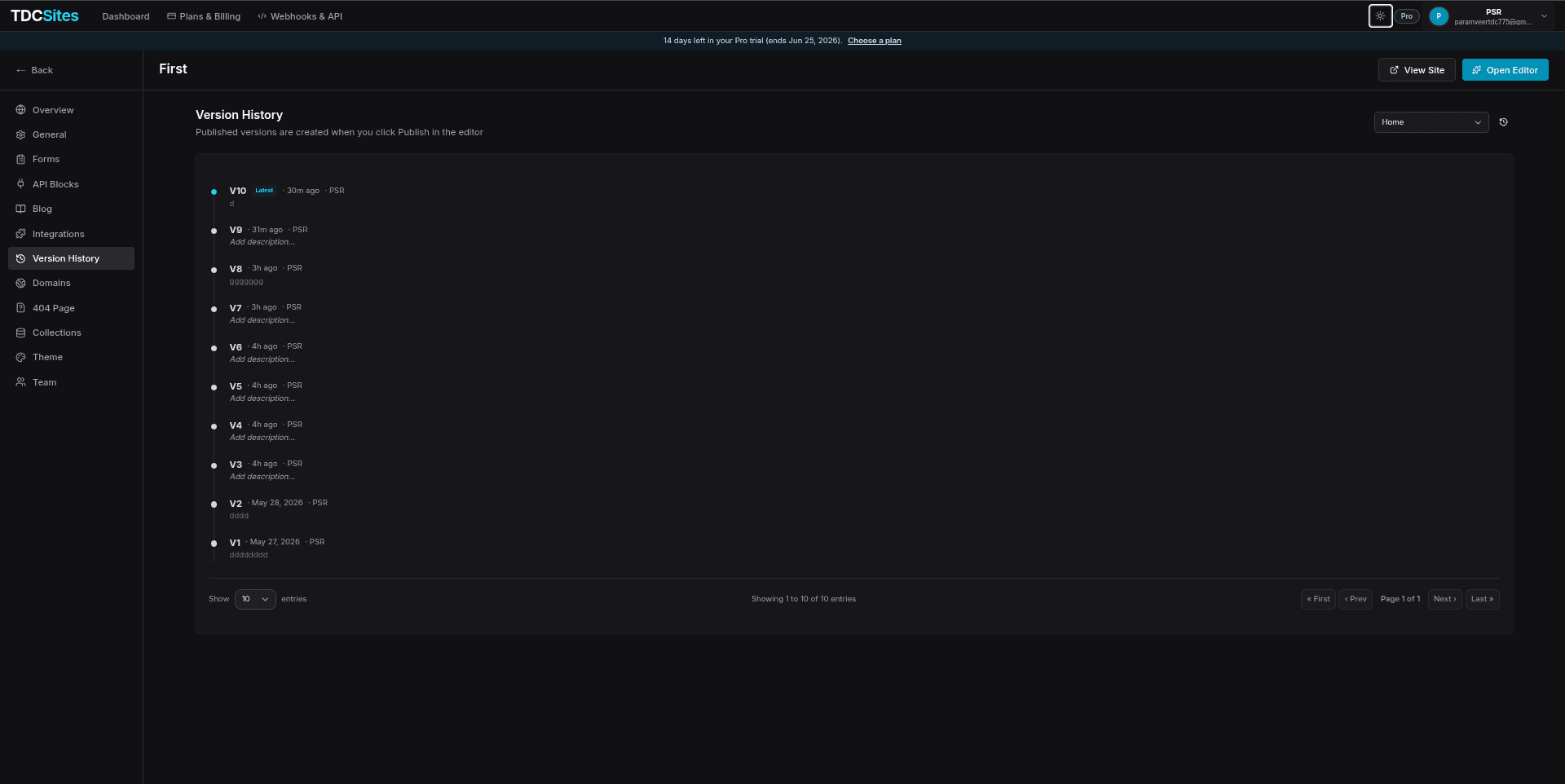Click the Version History clock icon in sidebar
The width and height of the screenshot is (1565, 784).
(x=21, y=258)
